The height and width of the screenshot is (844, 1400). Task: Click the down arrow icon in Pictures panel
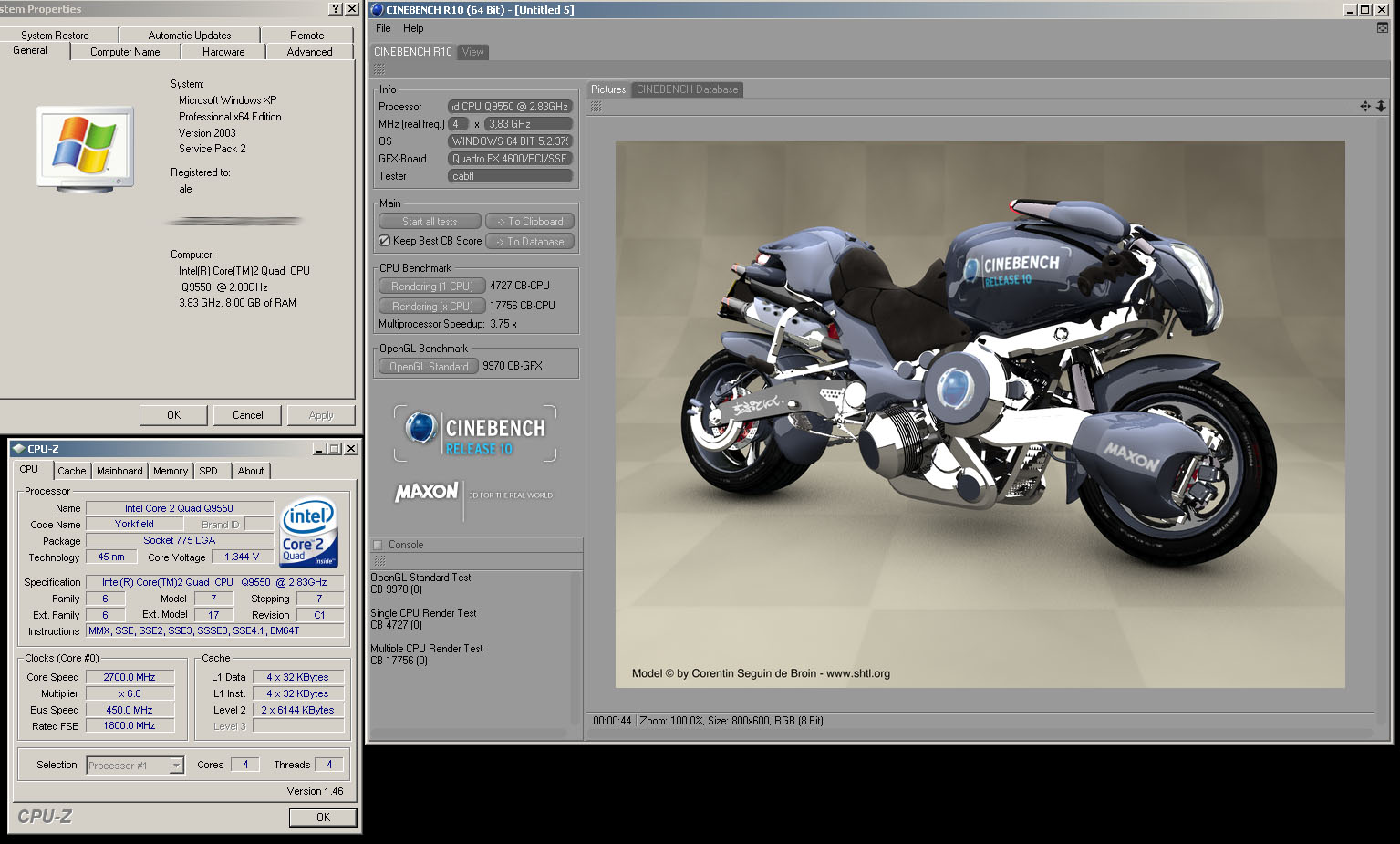click(1381, 107)
